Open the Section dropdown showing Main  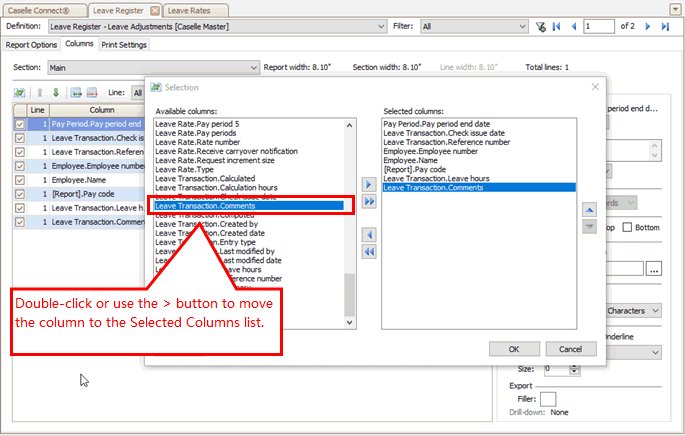(253, 67)
